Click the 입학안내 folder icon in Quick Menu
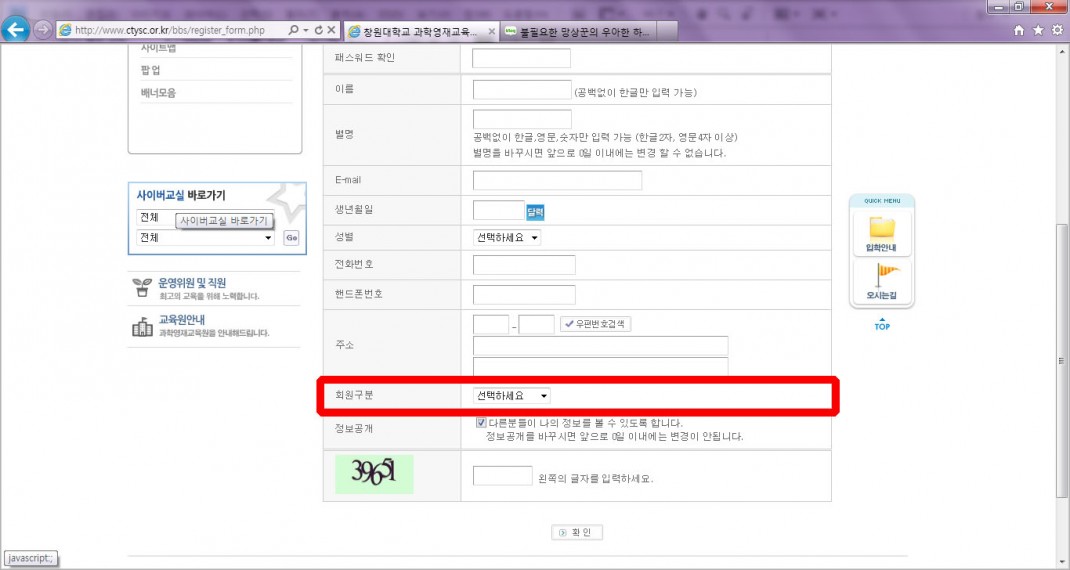Viewport: 1070px width, 570px height. (x=882, y=230)
